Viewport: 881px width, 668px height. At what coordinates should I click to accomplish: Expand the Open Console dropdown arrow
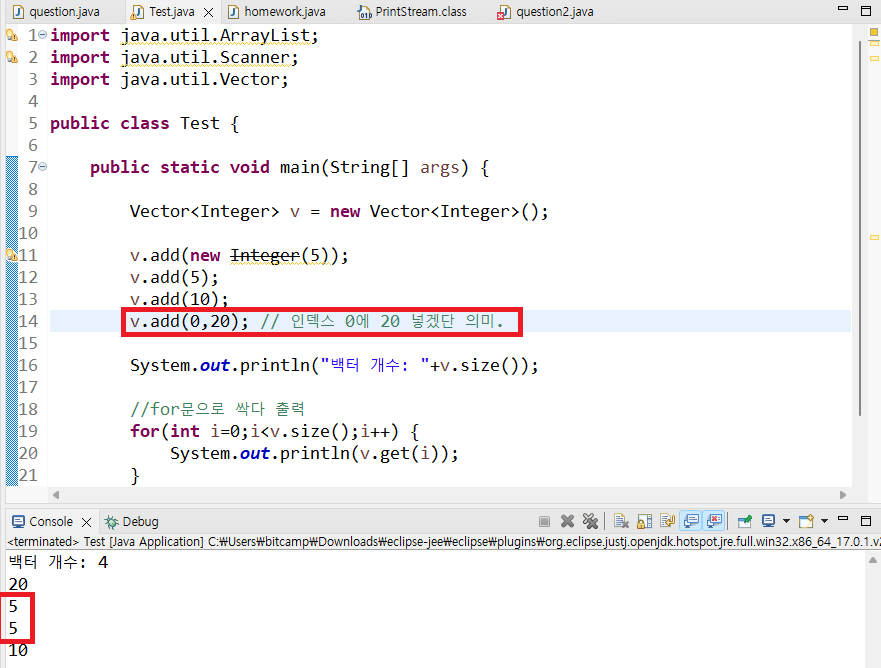(x=824, y=521)
